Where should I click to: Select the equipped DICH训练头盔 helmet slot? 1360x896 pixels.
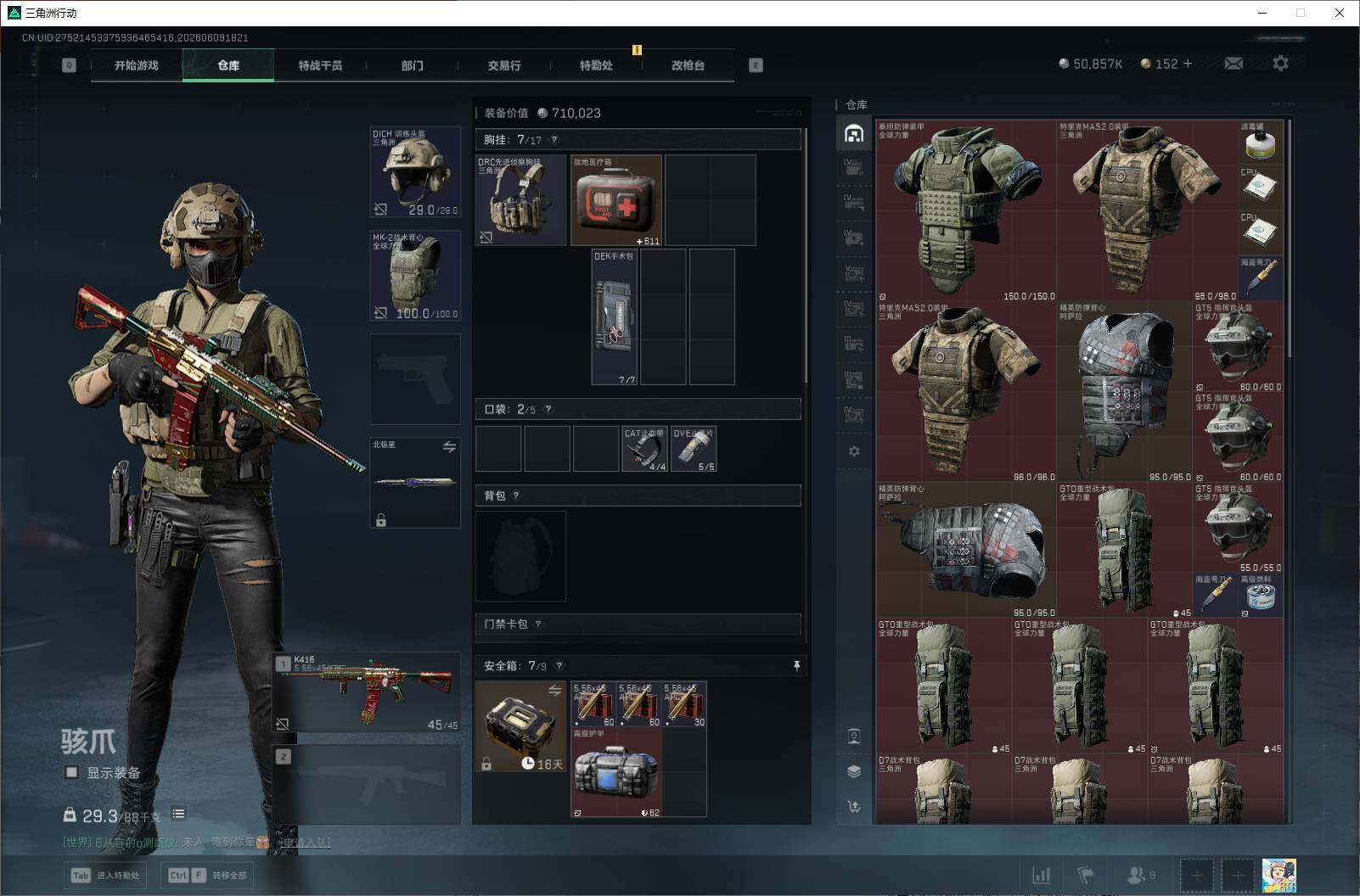click(415, 172)
